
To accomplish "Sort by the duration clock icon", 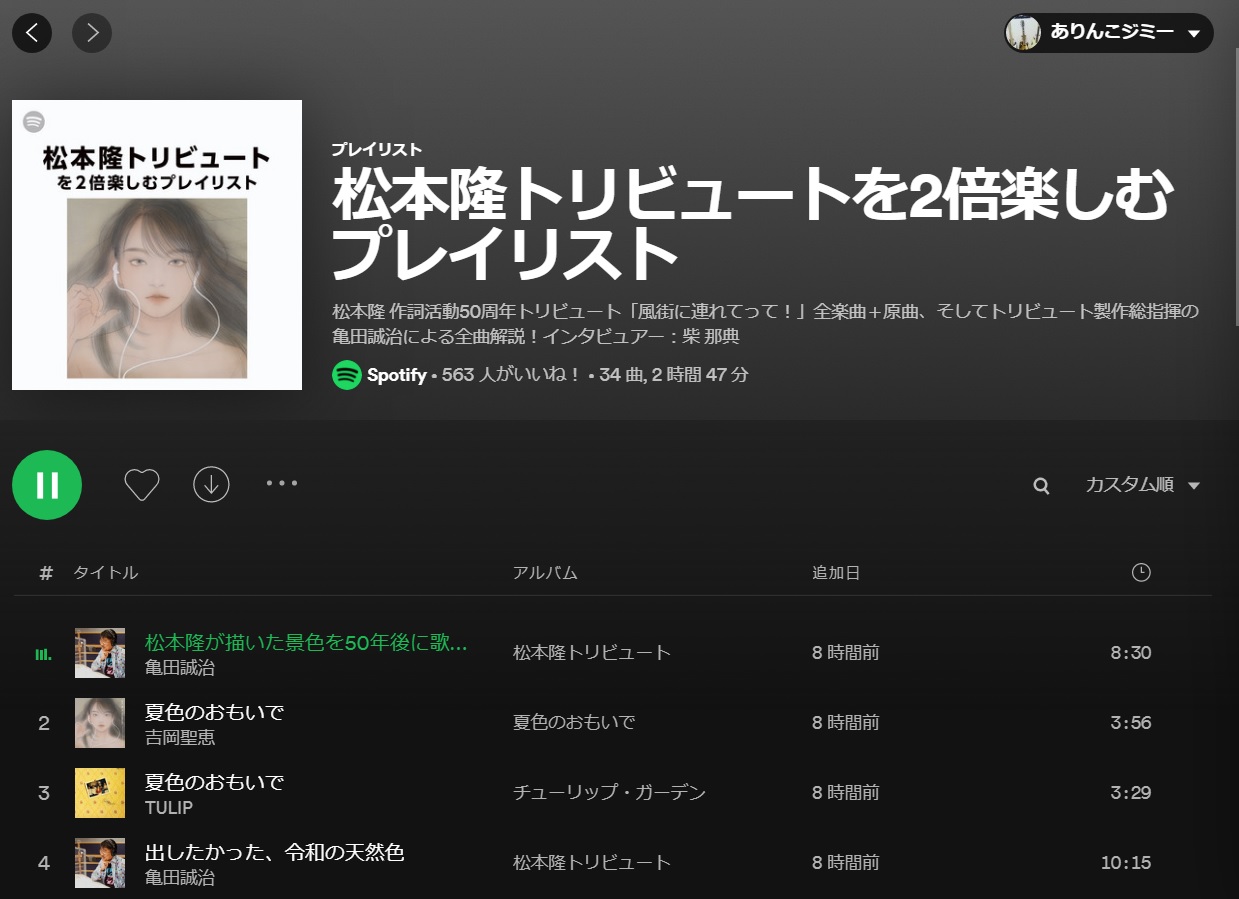I will pos(1141,573).
